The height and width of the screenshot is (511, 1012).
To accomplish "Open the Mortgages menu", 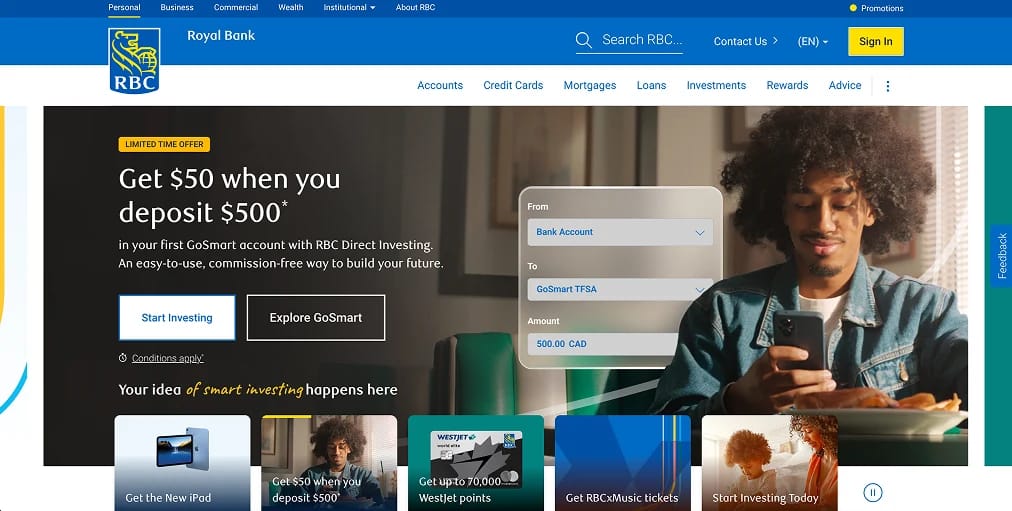I will click(590, 85).
